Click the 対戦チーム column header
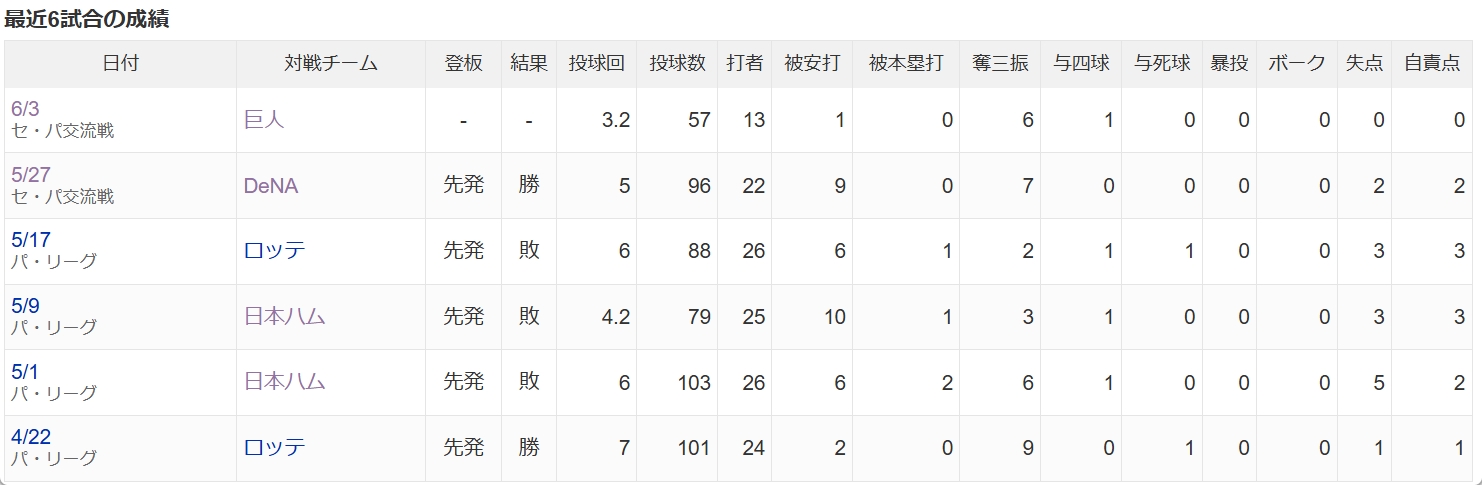Screen dimensions: 1482x485 coord(331,64)
